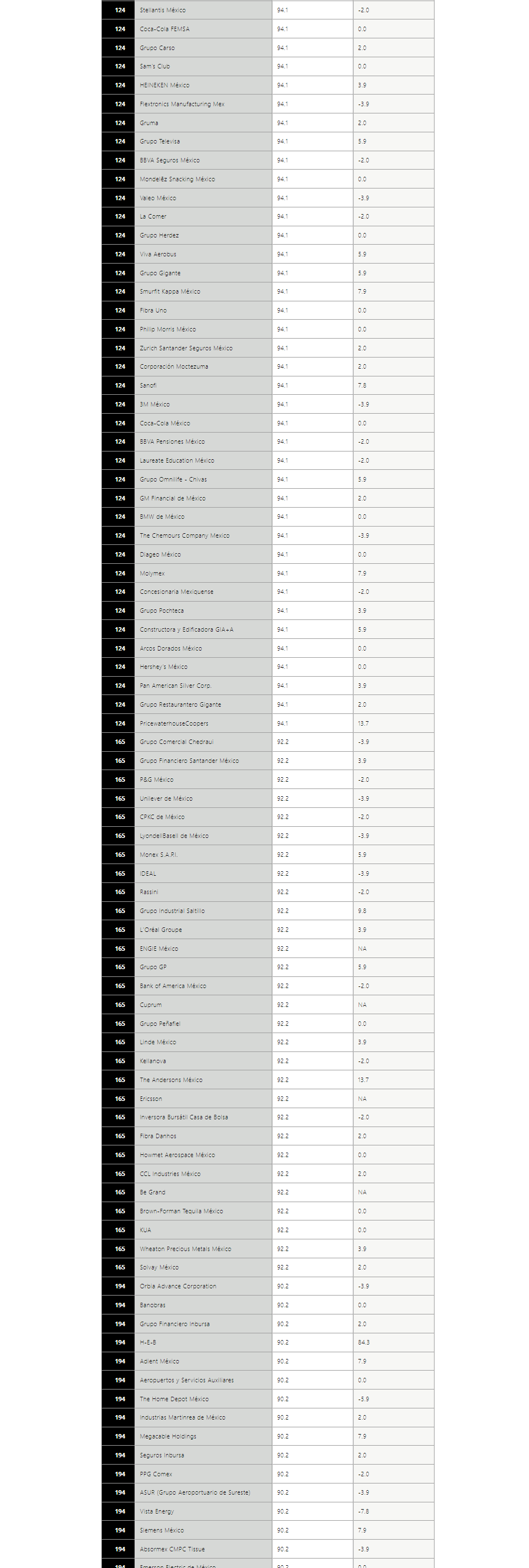The height and width of the screenshot is (1568, 529).
Task: Click the Sanofi company name
Action: tap(148, 385)
